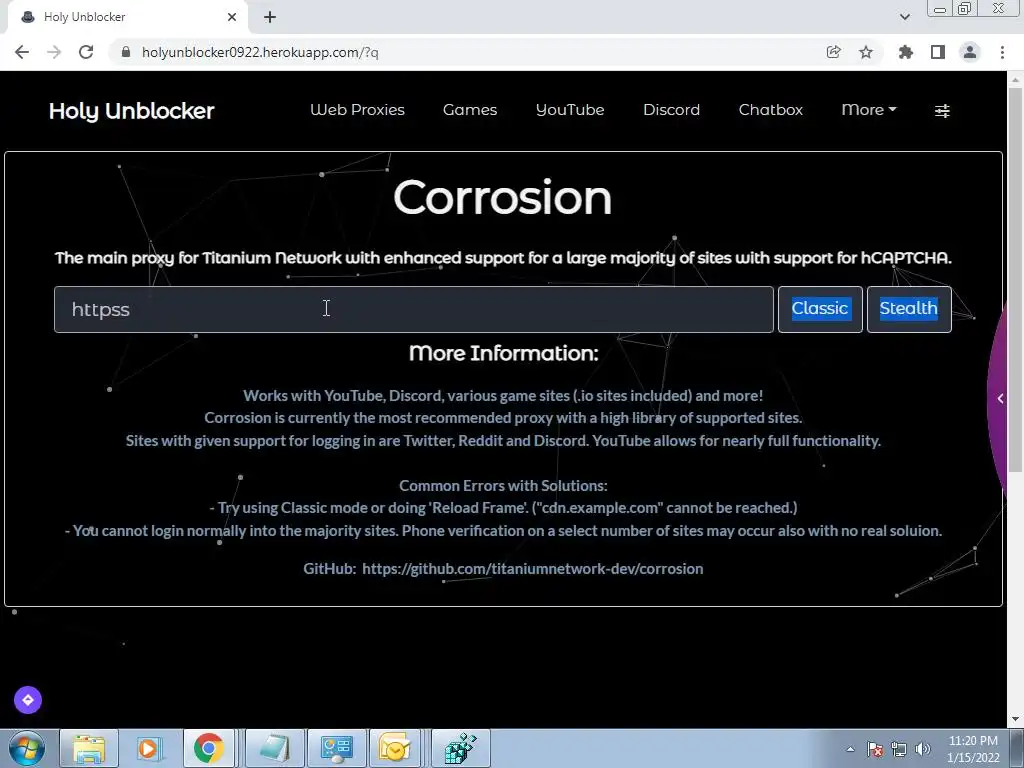The height and width of the screenshot is (768, 1024).
Task: Expand the side panel arrow on right edge
Action: [x=1000, y=398]
